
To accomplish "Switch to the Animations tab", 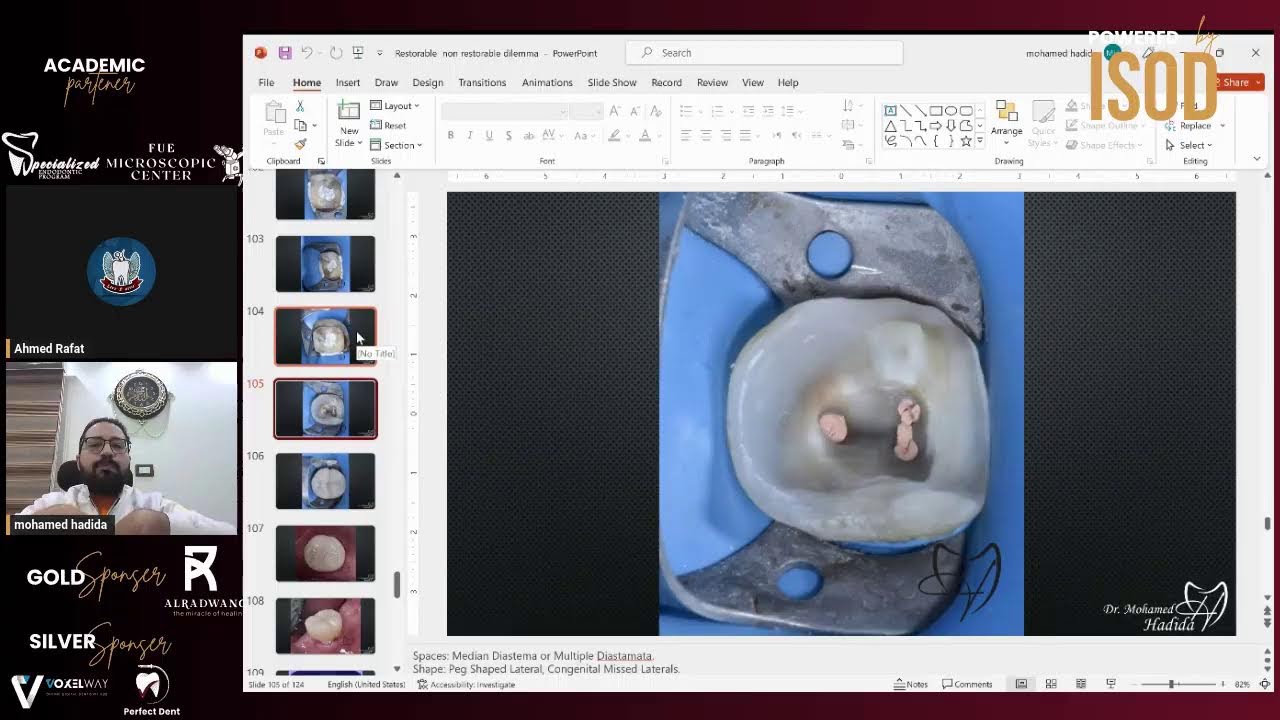I will point(547,83).
